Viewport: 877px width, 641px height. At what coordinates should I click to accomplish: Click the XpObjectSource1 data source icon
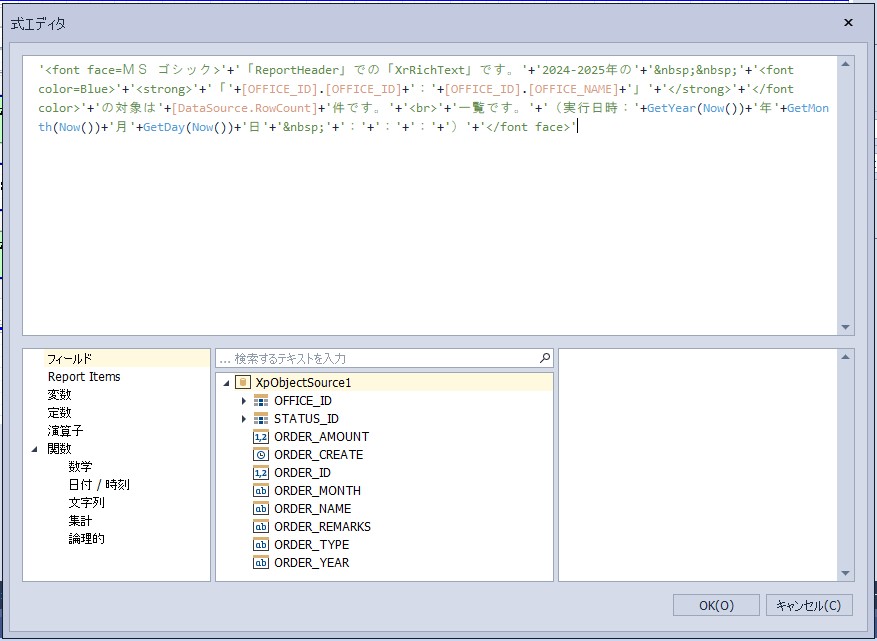244,383
